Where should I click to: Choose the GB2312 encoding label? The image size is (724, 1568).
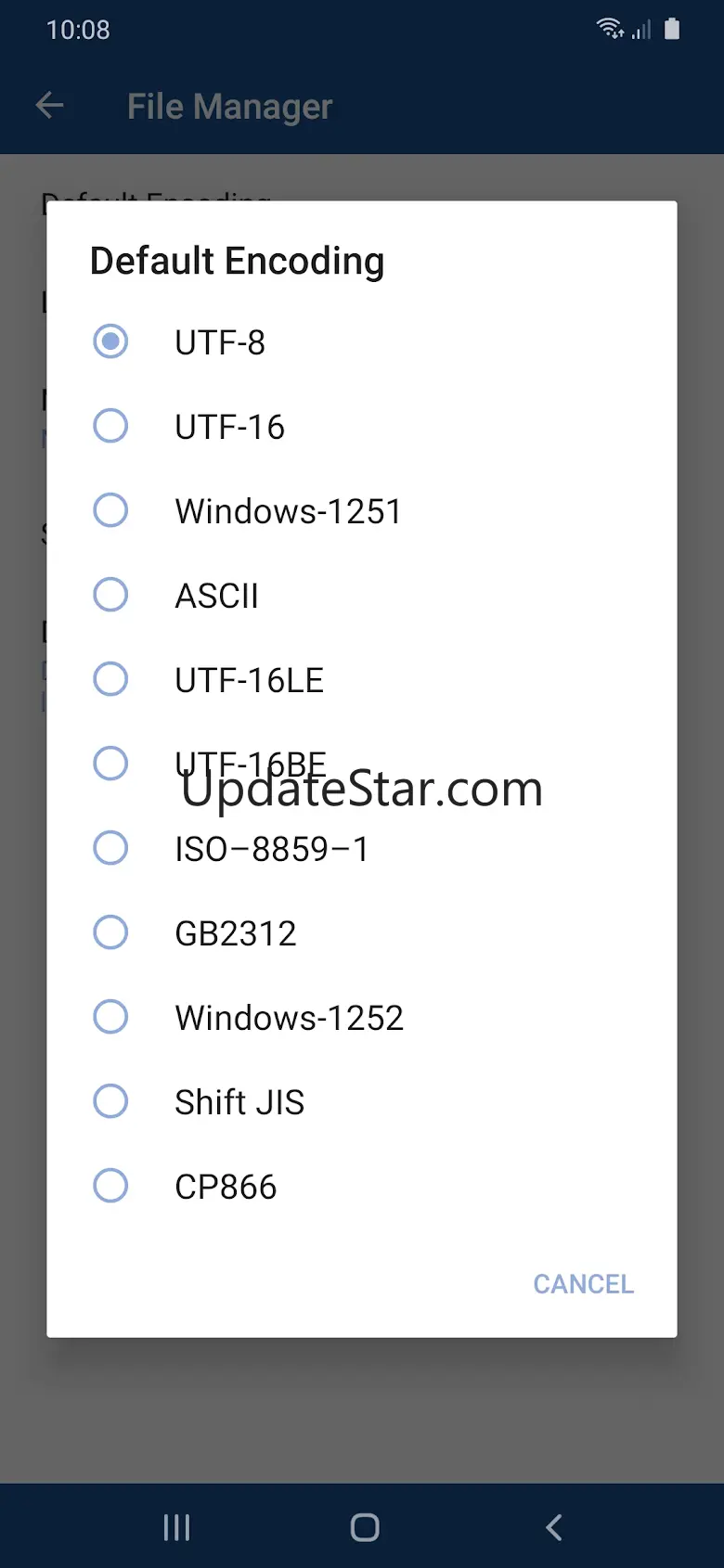236,933
